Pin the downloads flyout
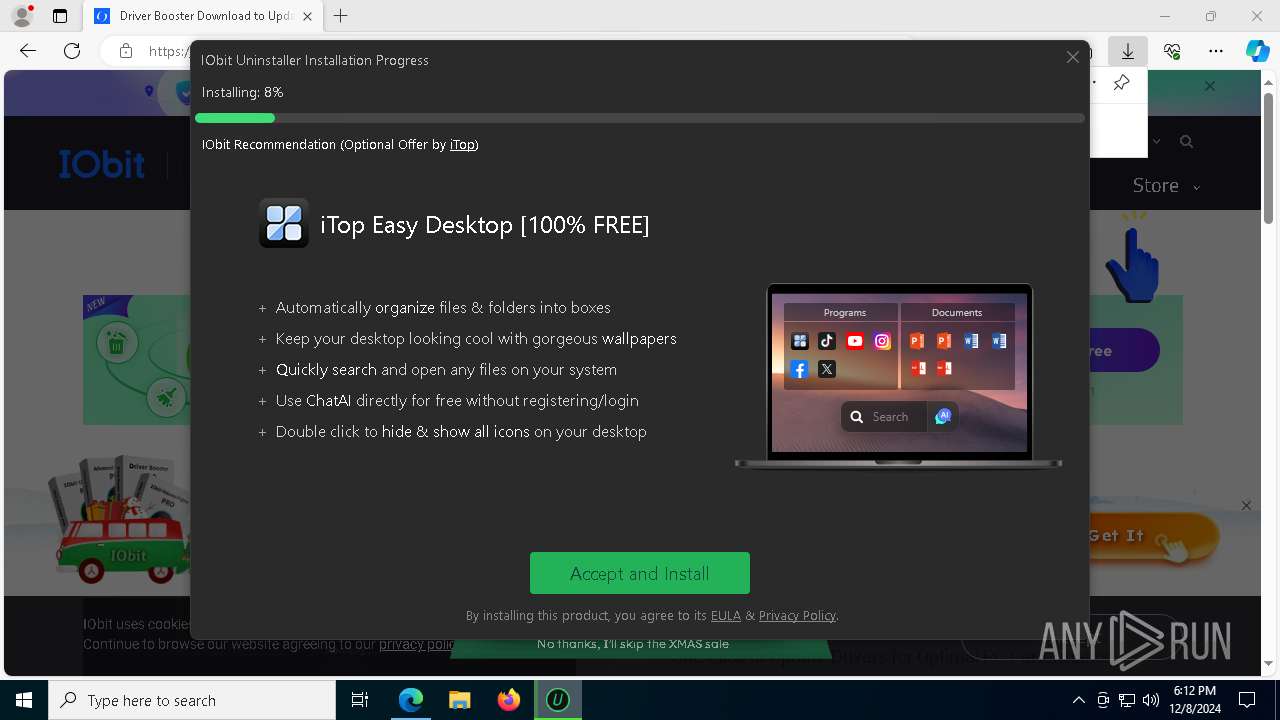Viewport: 1280px width, 720px height. (x=1121, y=83)
